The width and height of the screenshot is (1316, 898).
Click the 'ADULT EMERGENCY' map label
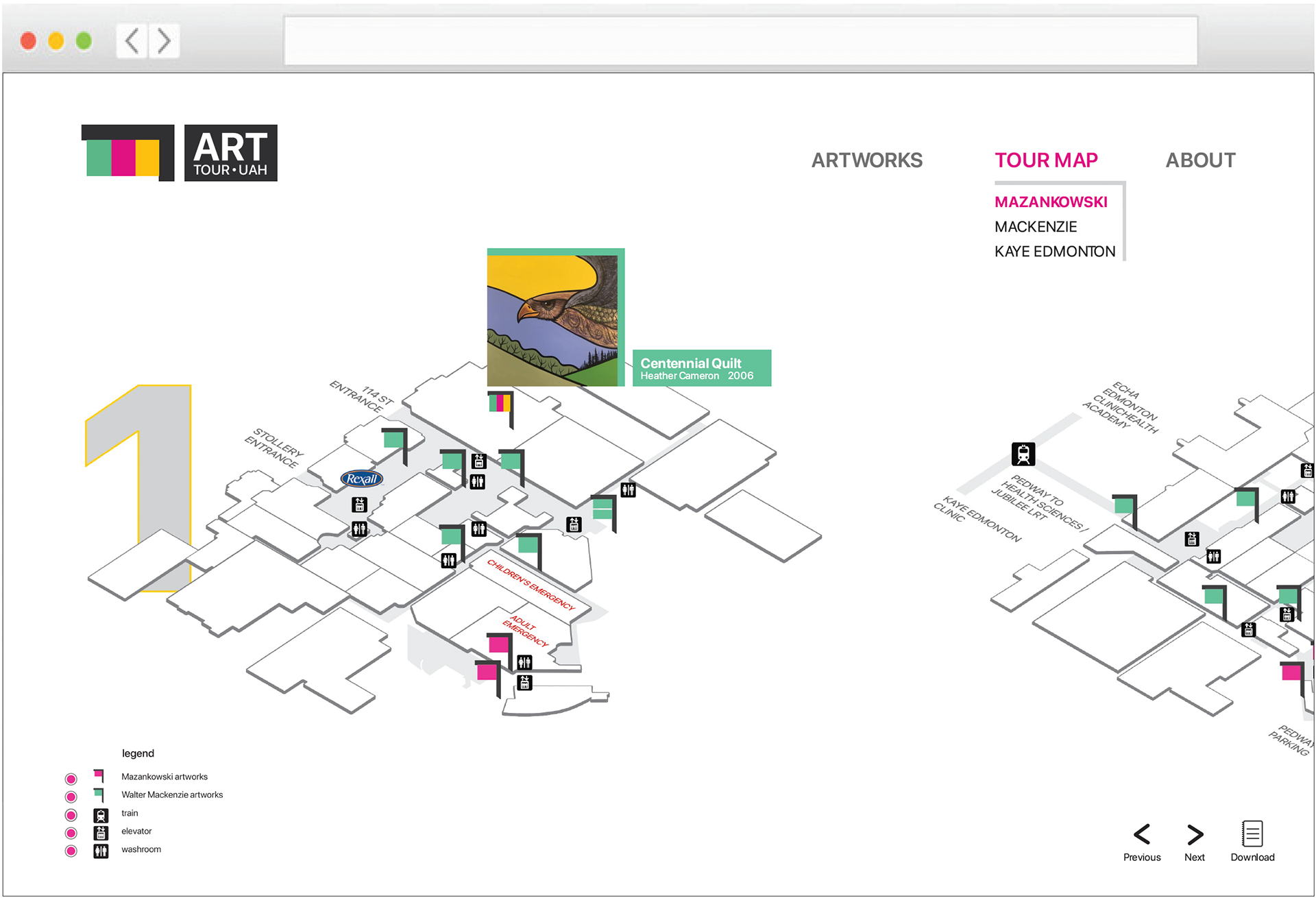(526, 631)
